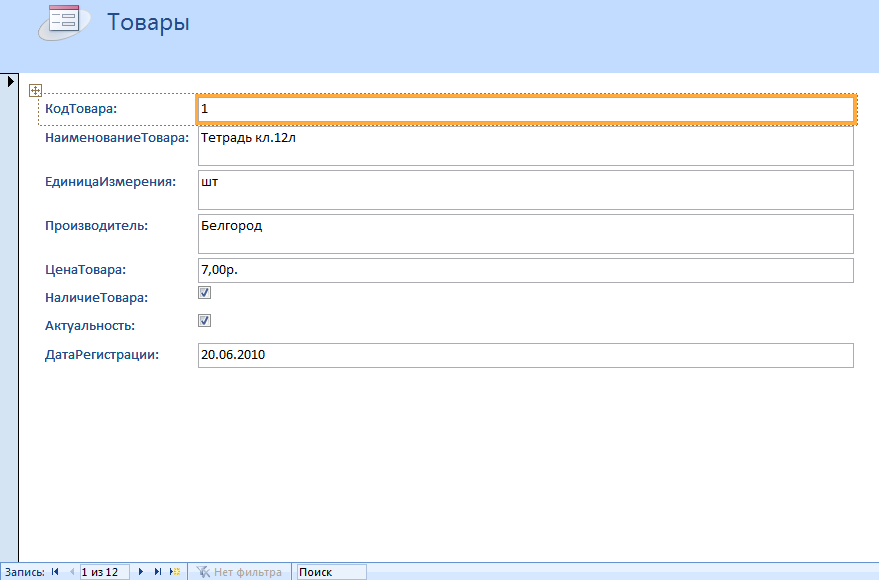Toggle the Актуальность checkbox
This screenshot has width=879, height=580.
click(205, 321)
